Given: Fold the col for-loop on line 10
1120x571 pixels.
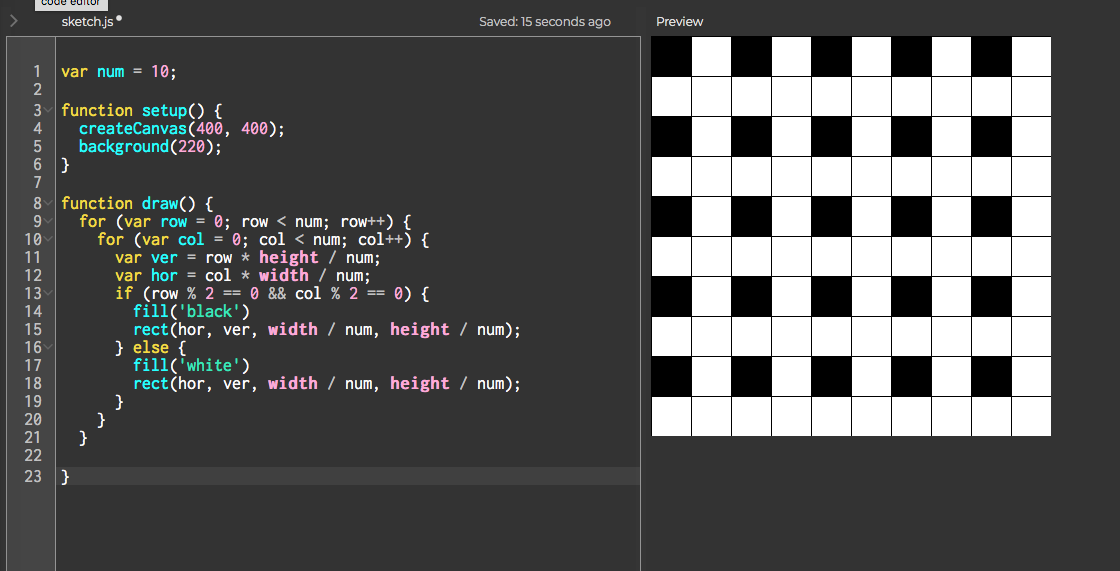Looking at the screenshot, I should 48,239.
